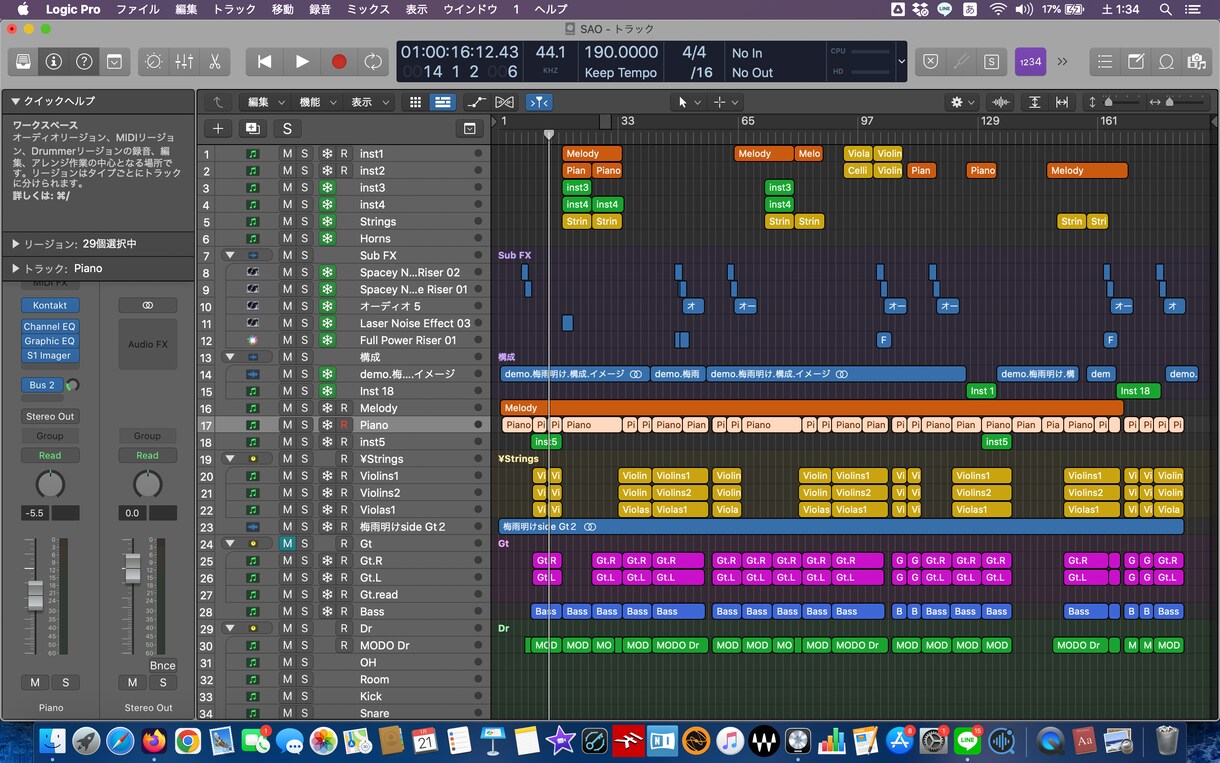Click the duplicate track button

click(252, 128)
